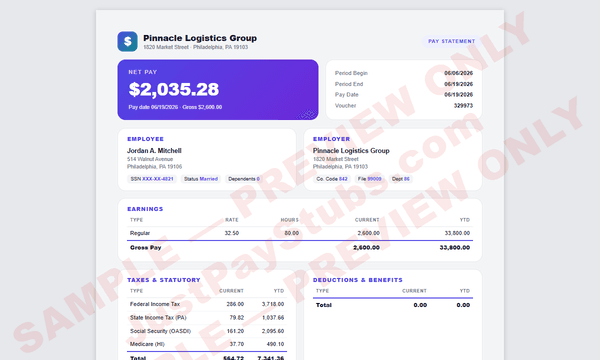600x360 pixels.
Task: Click the dollar sign company logo icon
Action: [x=127, y=41]
